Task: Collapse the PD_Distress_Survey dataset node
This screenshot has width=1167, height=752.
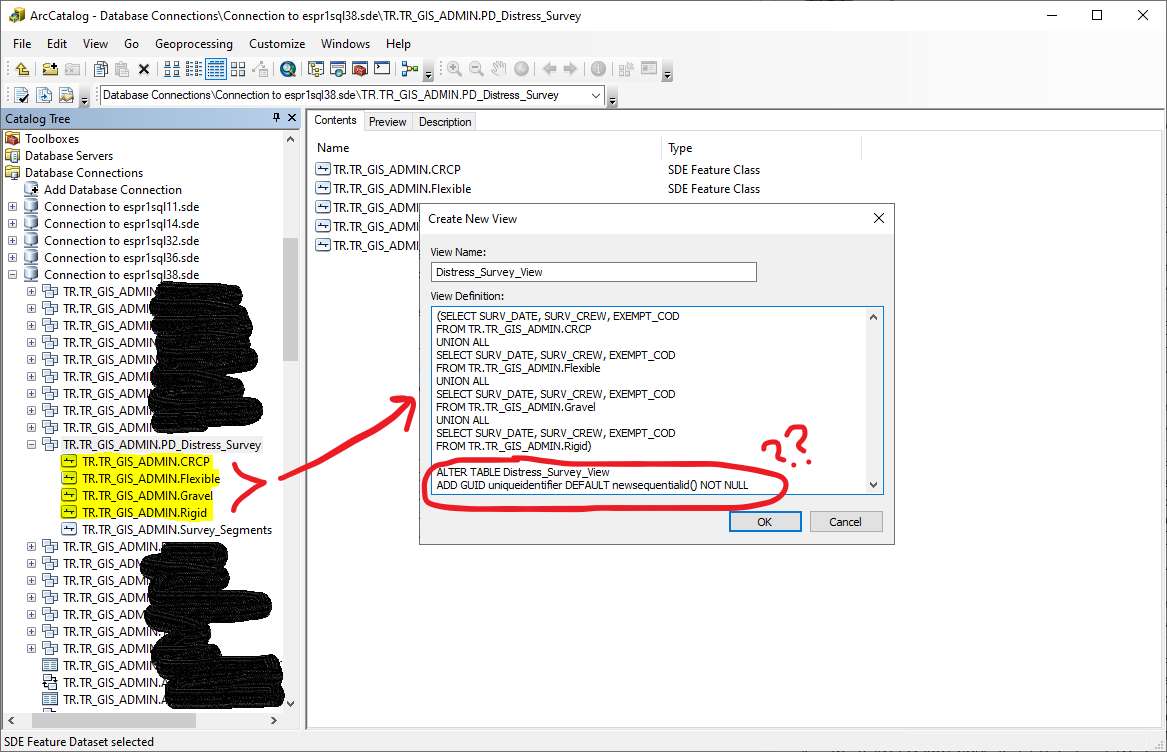Action: [x=31, y=444]
